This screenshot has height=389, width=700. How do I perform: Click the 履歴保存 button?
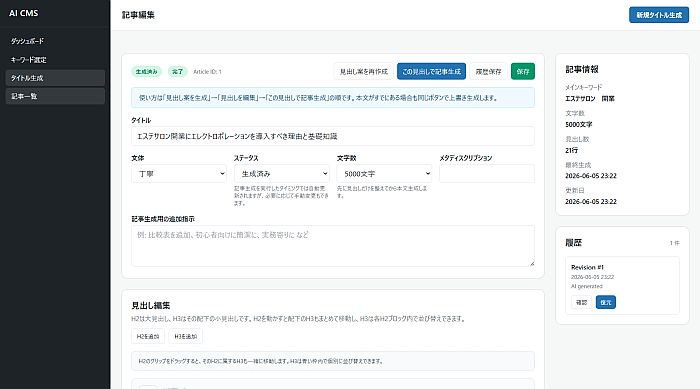pyautogui.click(x=488, y=71)
